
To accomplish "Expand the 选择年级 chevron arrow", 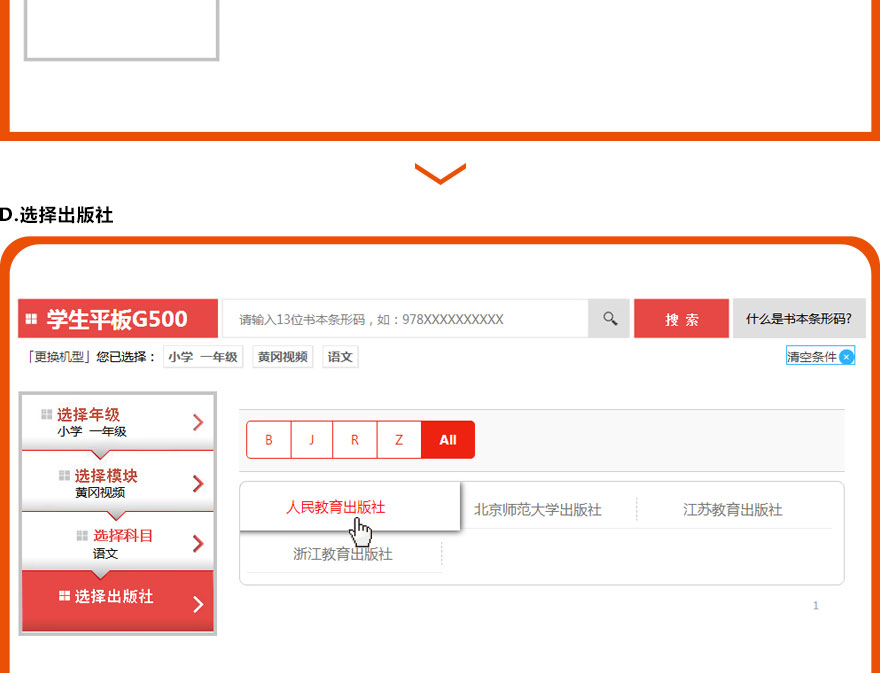I will (x=198, y=422).
